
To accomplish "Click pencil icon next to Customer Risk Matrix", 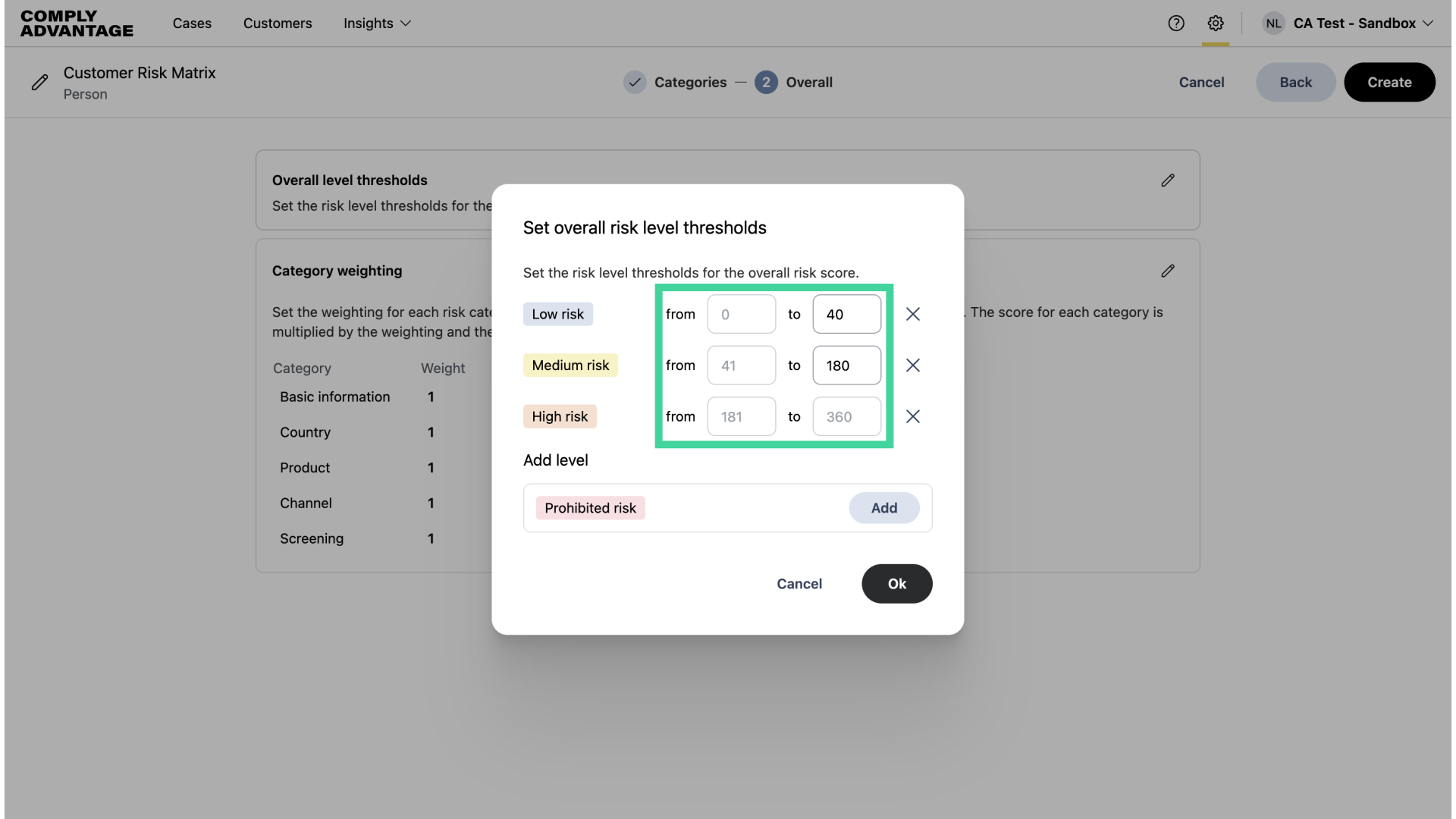I will pos(39,83).
